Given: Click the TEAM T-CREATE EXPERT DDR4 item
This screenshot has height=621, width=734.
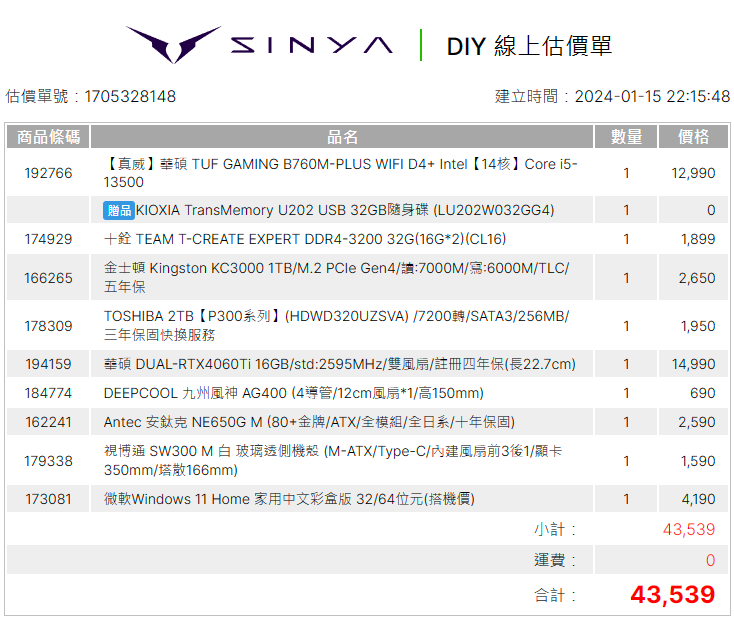Looking at the screenshot, I should [x=305, y=239].
